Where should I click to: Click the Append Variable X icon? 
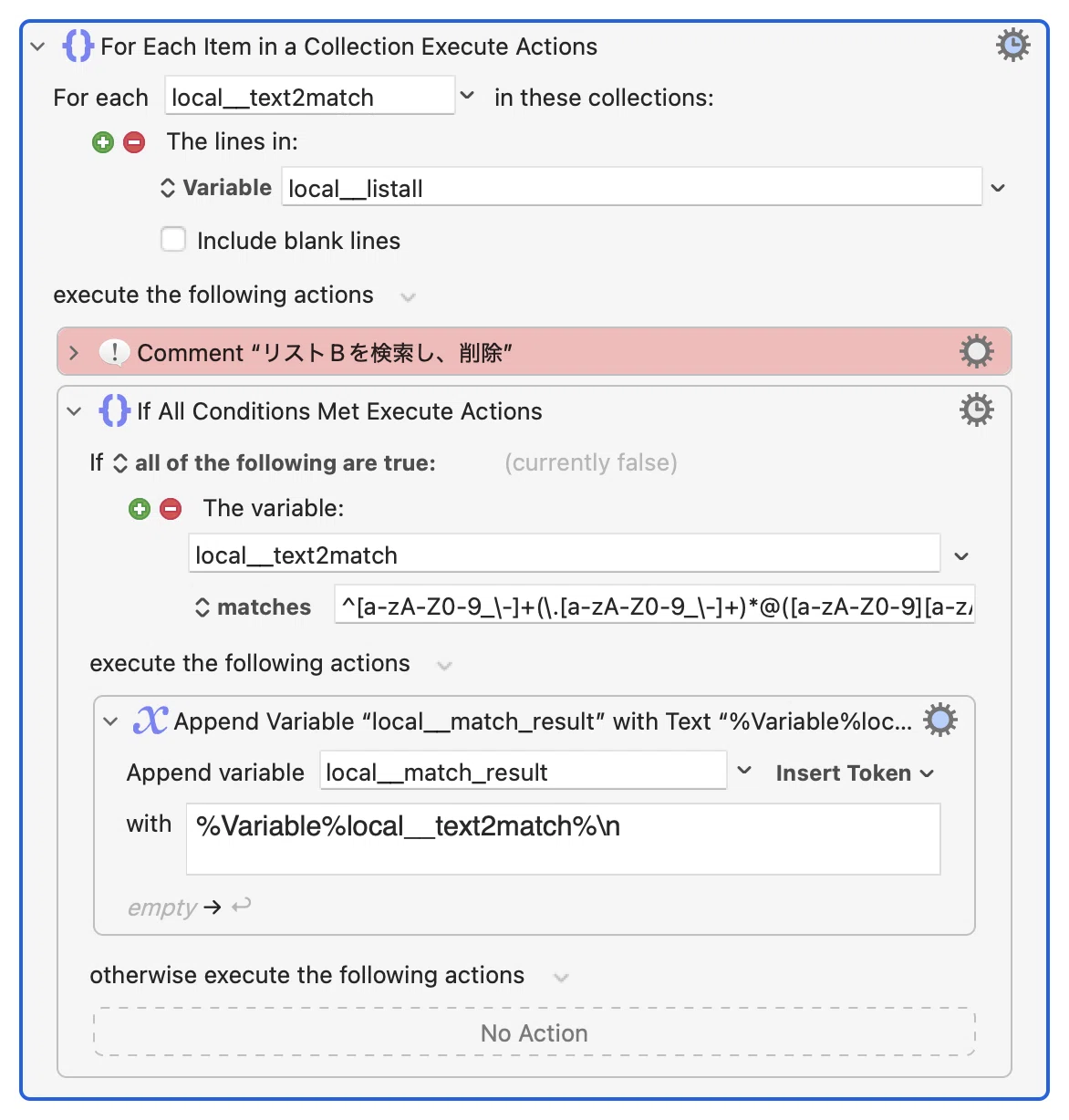click(x=150, y=720)
